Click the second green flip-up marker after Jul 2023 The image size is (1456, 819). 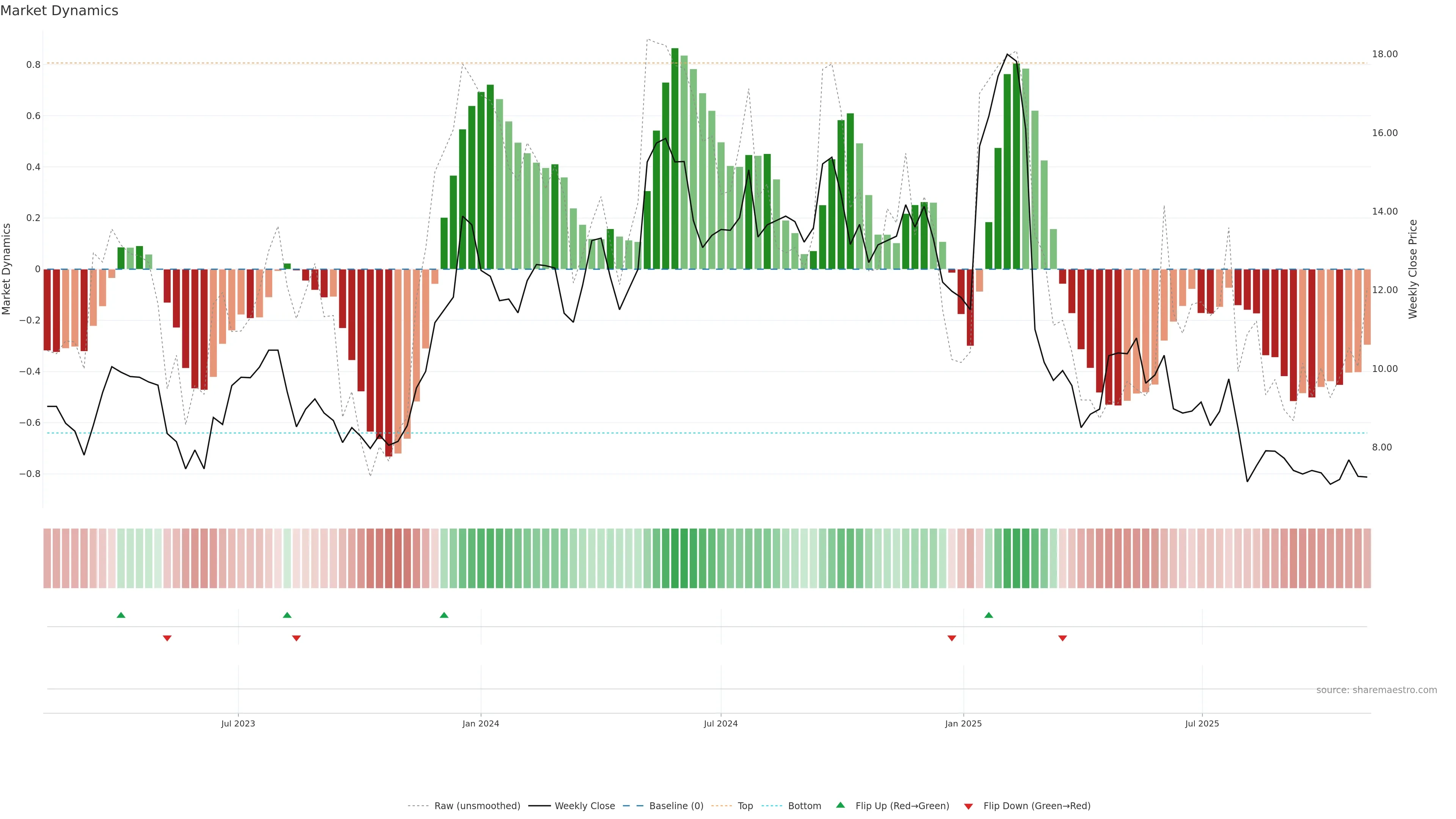point(287,615)
